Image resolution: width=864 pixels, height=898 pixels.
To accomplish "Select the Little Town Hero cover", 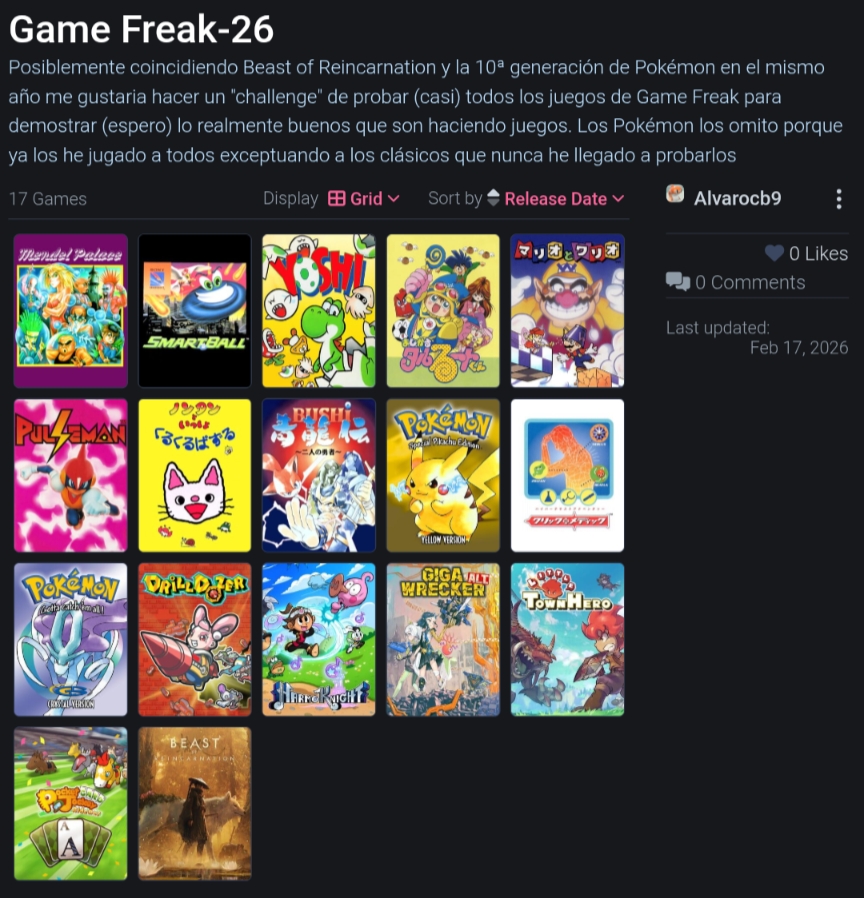I will click(567, 640).
